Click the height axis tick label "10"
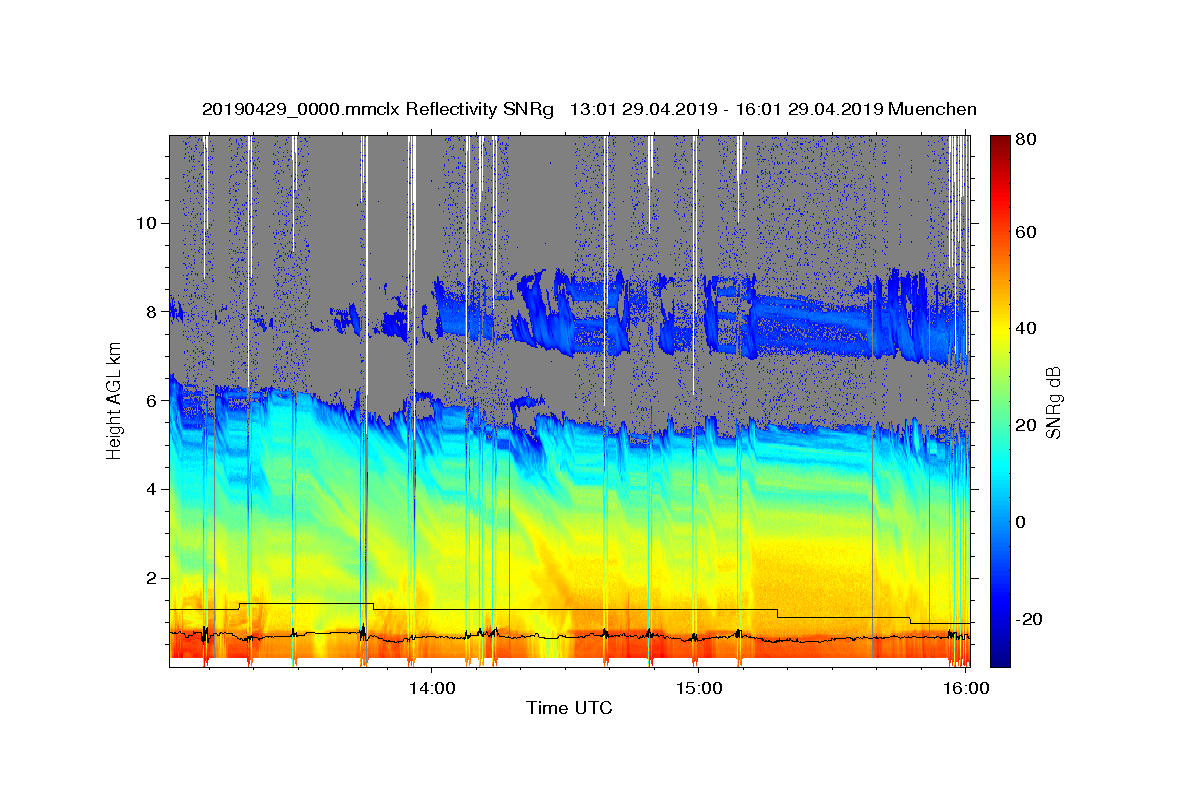The width and height of the screenshot is (1200, 800). pos(145,222)
